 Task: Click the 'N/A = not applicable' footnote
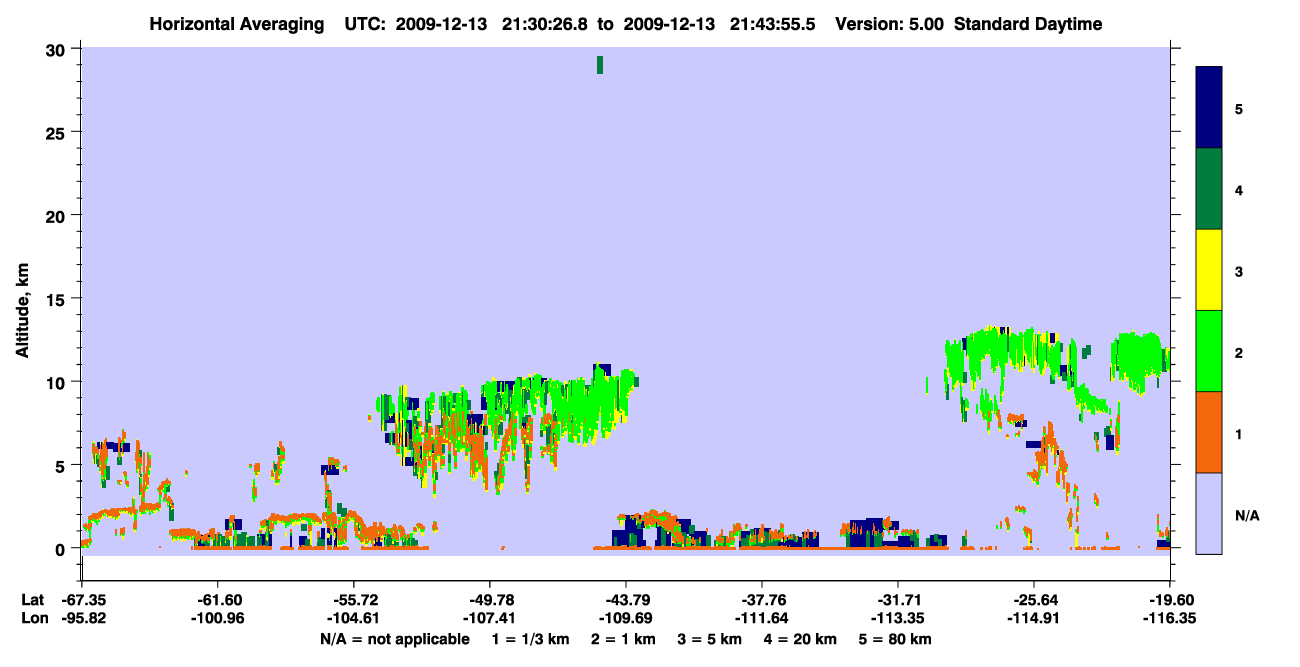[394, 638]
